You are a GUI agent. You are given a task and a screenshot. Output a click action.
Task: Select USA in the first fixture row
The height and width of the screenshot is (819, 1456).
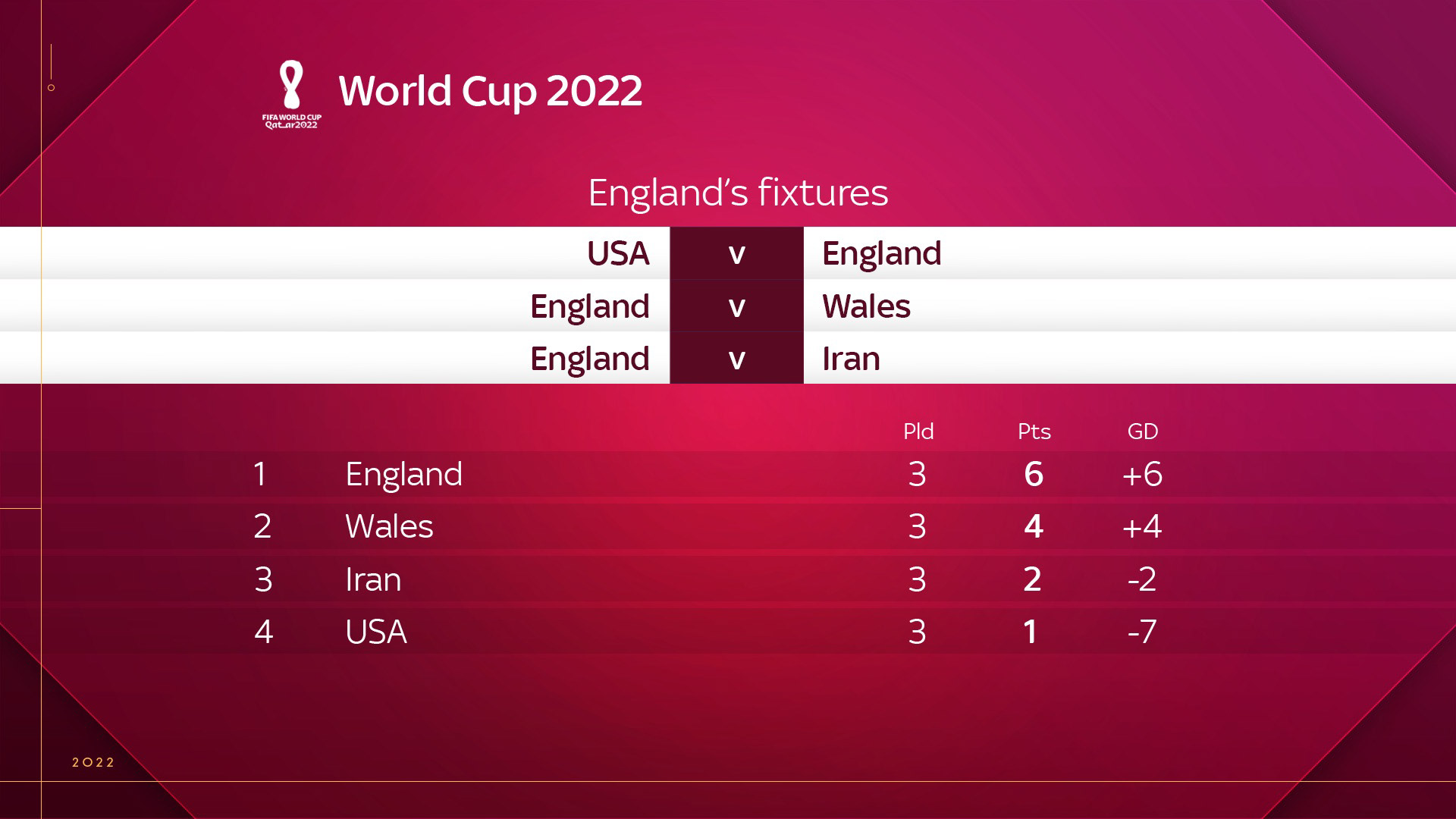tap(617, 253)
